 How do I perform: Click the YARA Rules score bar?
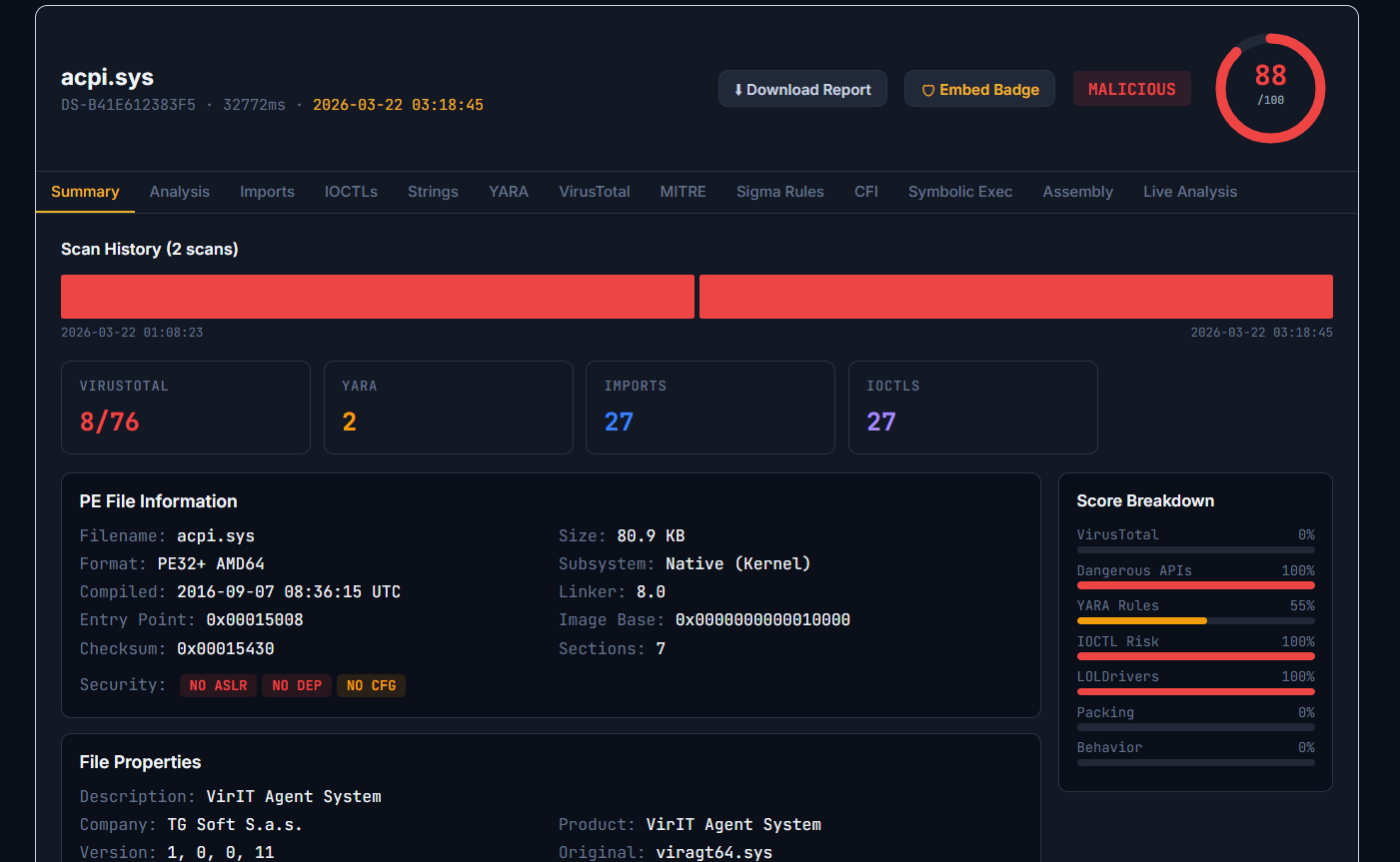(1195, 620)
